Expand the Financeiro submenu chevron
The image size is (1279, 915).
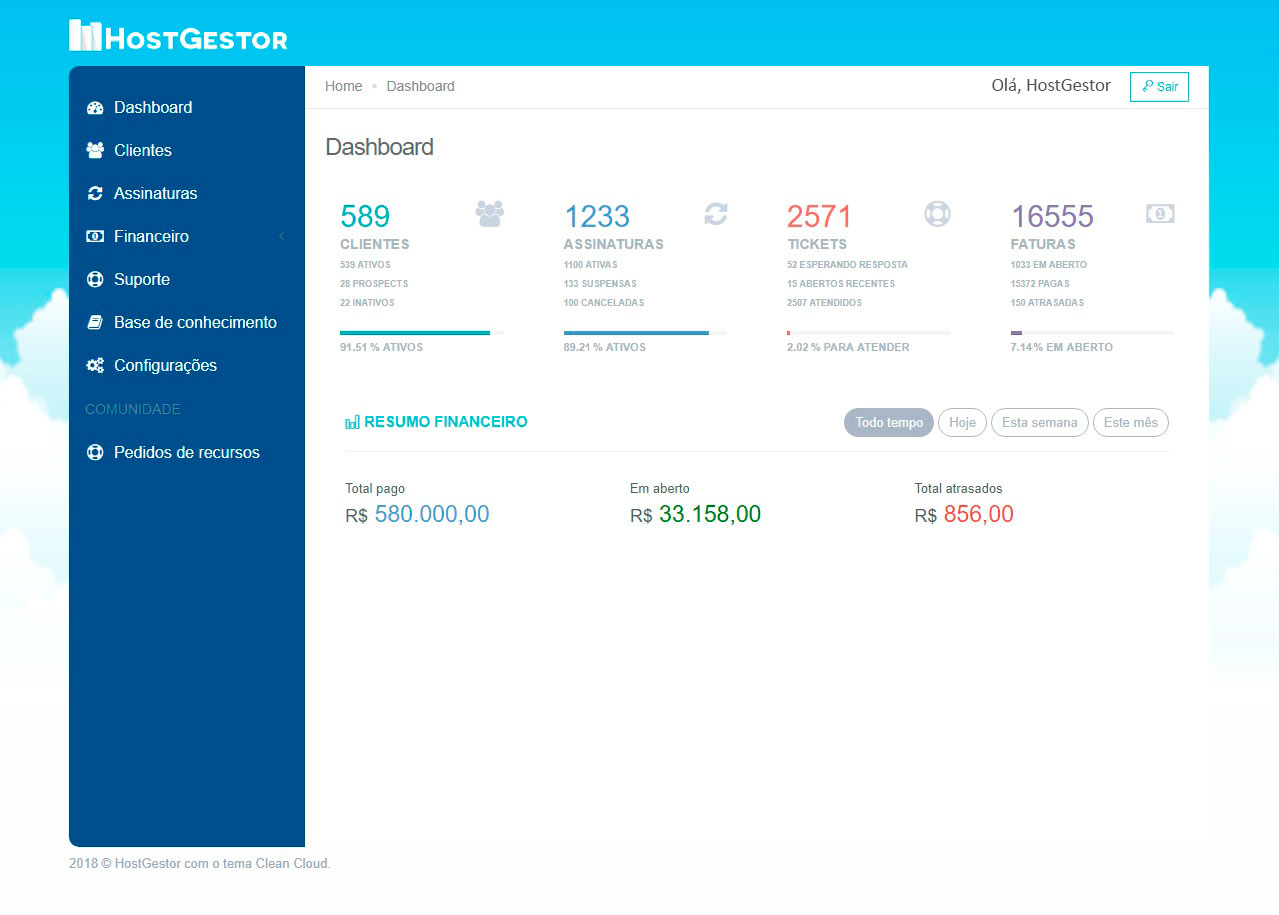282,237
